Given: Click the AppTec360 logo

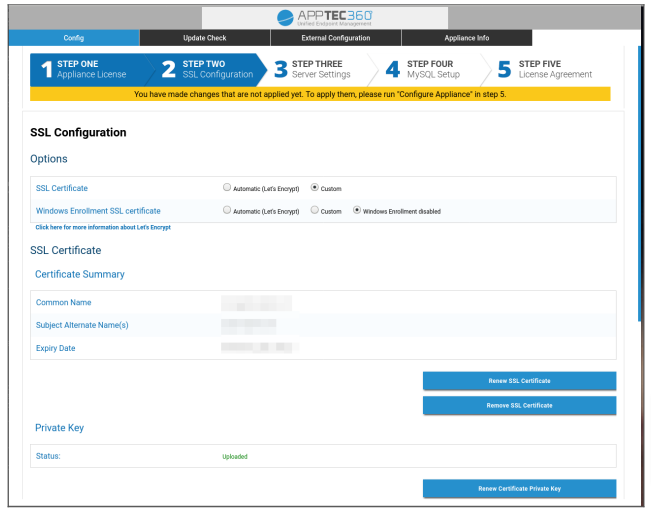Looking at the screenshot, I should (x=325, y=17).
